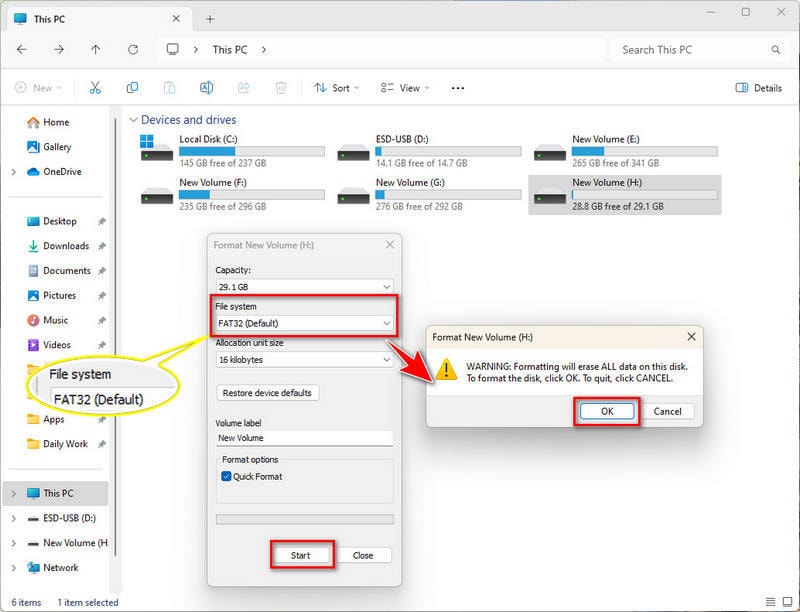Expand OneDrive tree node
Image resolution: width=800 pixels, height=612 pixels.
[x=14, y=172]
